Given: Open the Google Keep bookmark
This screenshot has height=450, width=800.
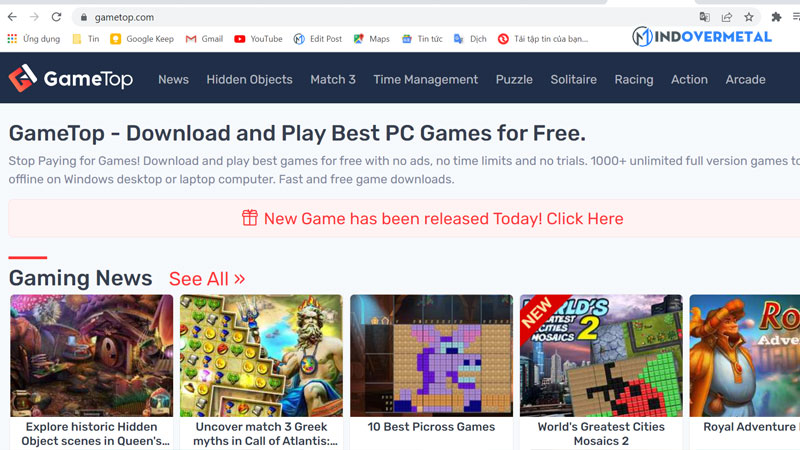Looking at the screenshot, I should (x=142, y=39).
